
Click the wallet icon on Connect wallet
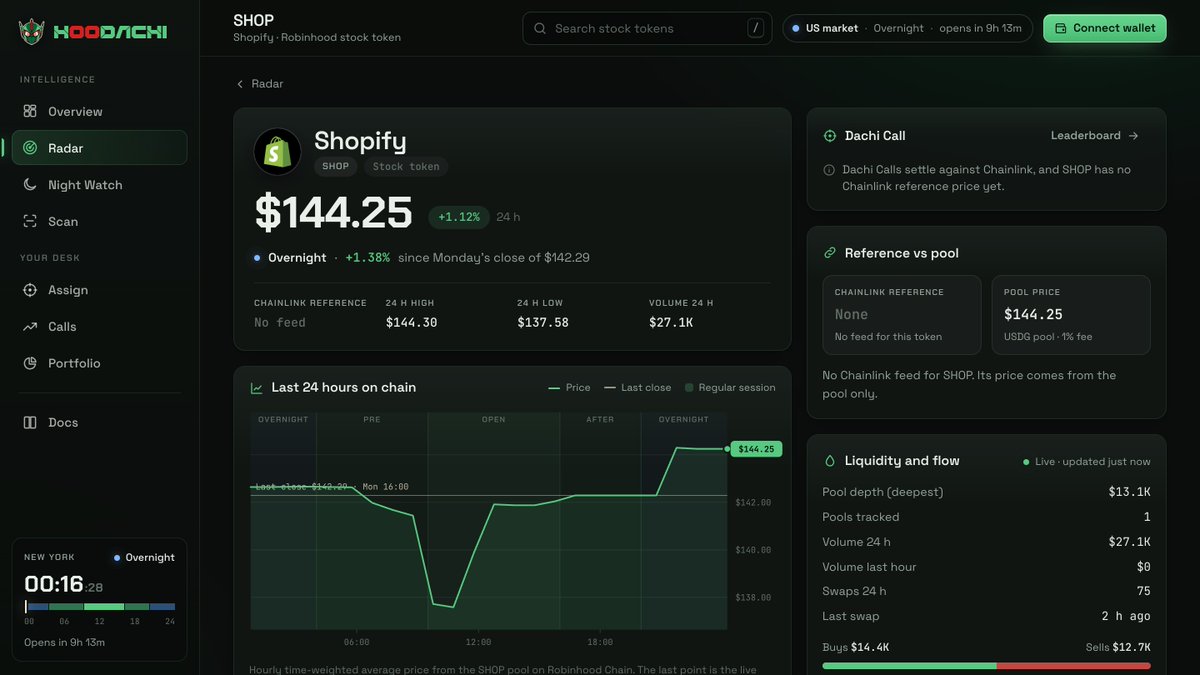[1061, 28]
